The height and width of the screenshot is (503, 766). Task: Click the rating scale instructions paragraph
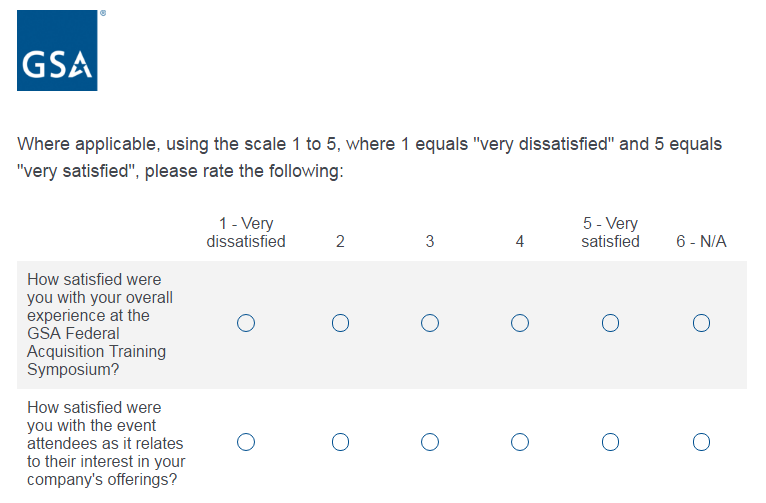click(370, 158)
